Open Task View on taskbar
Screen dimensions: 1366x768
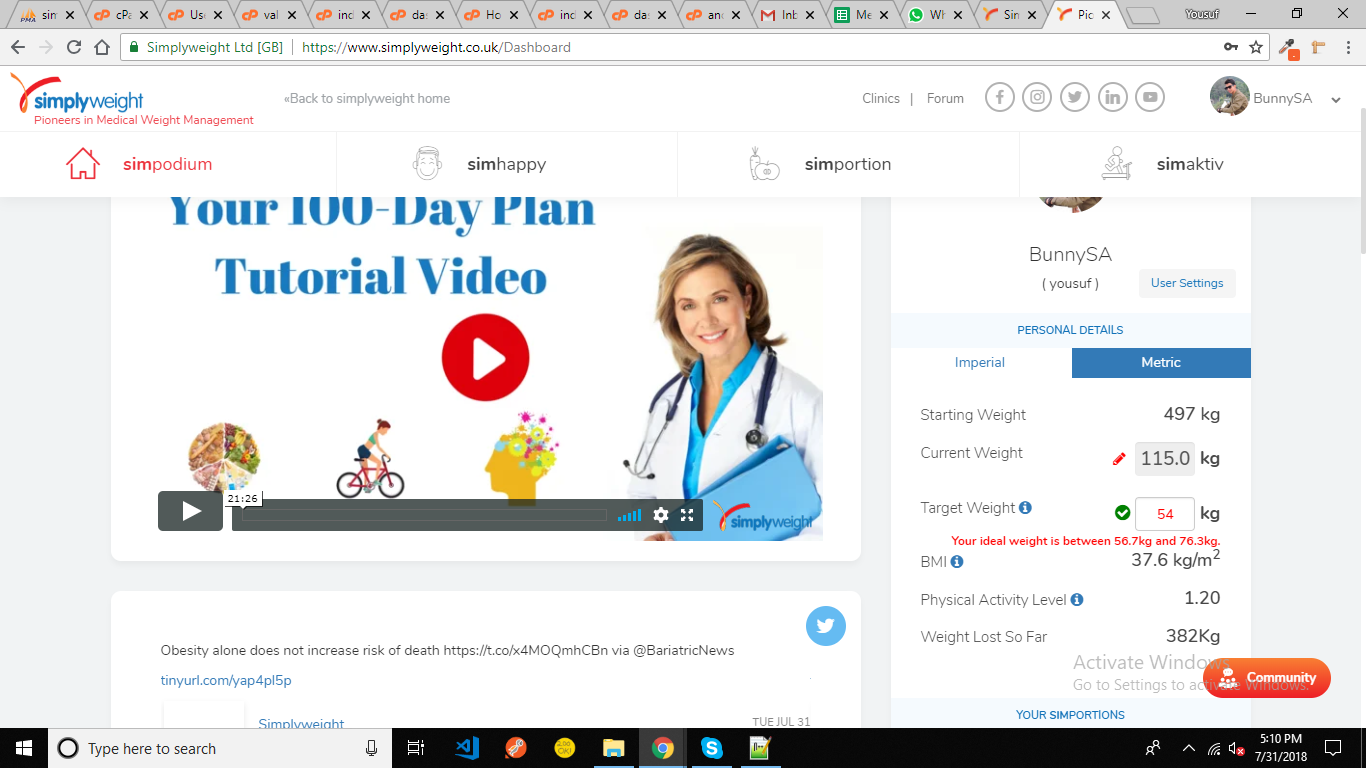(x=416, y=748)
